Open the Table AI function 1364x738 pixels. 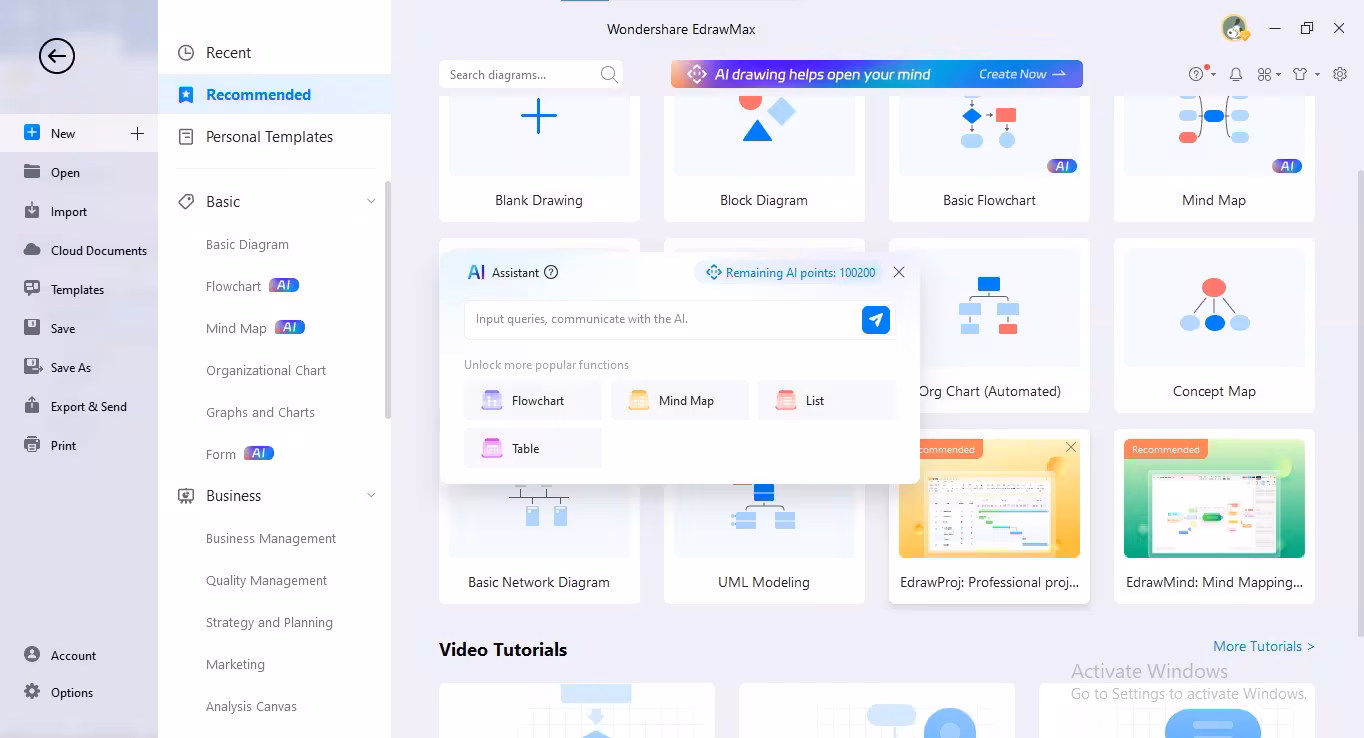532,448
